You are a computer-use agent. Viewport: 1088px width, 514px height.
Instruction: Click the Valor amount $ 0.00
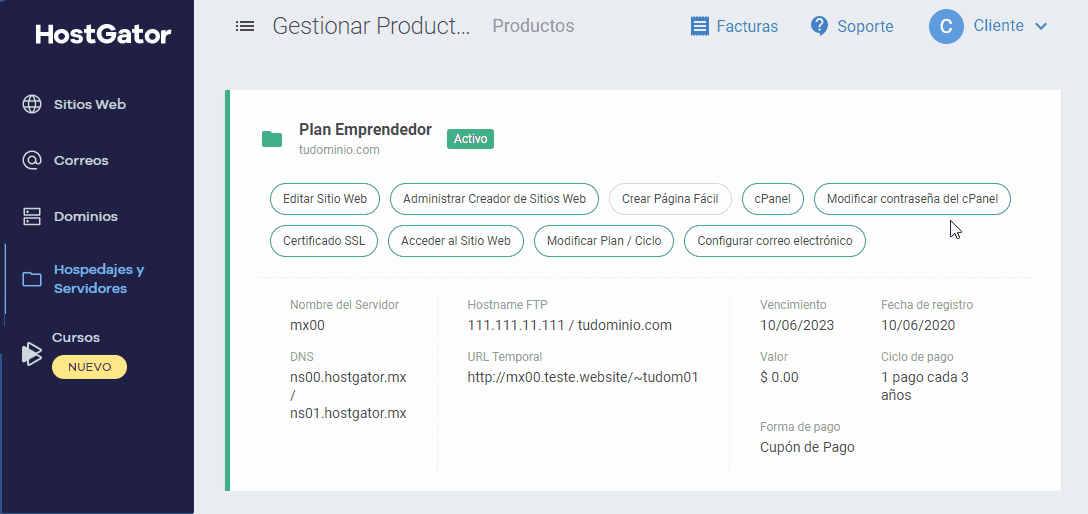tap(779, 378)
